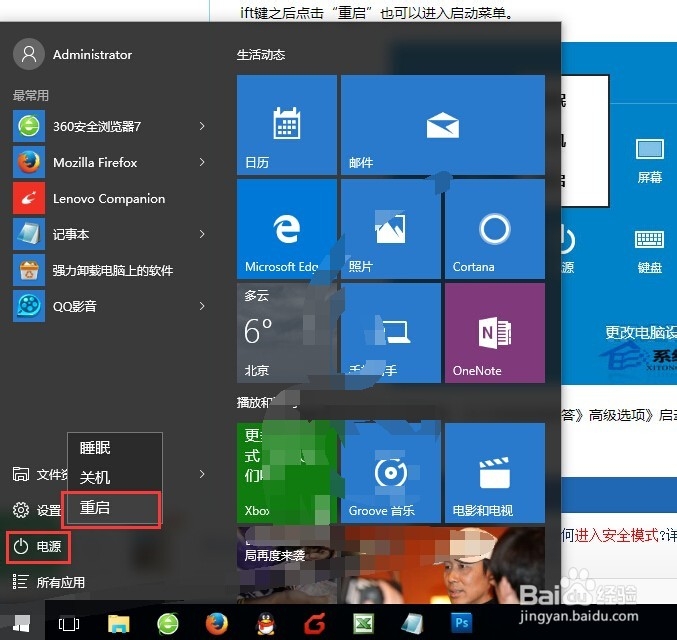Open the red G app on the taskbar

[x=315, y=624]
